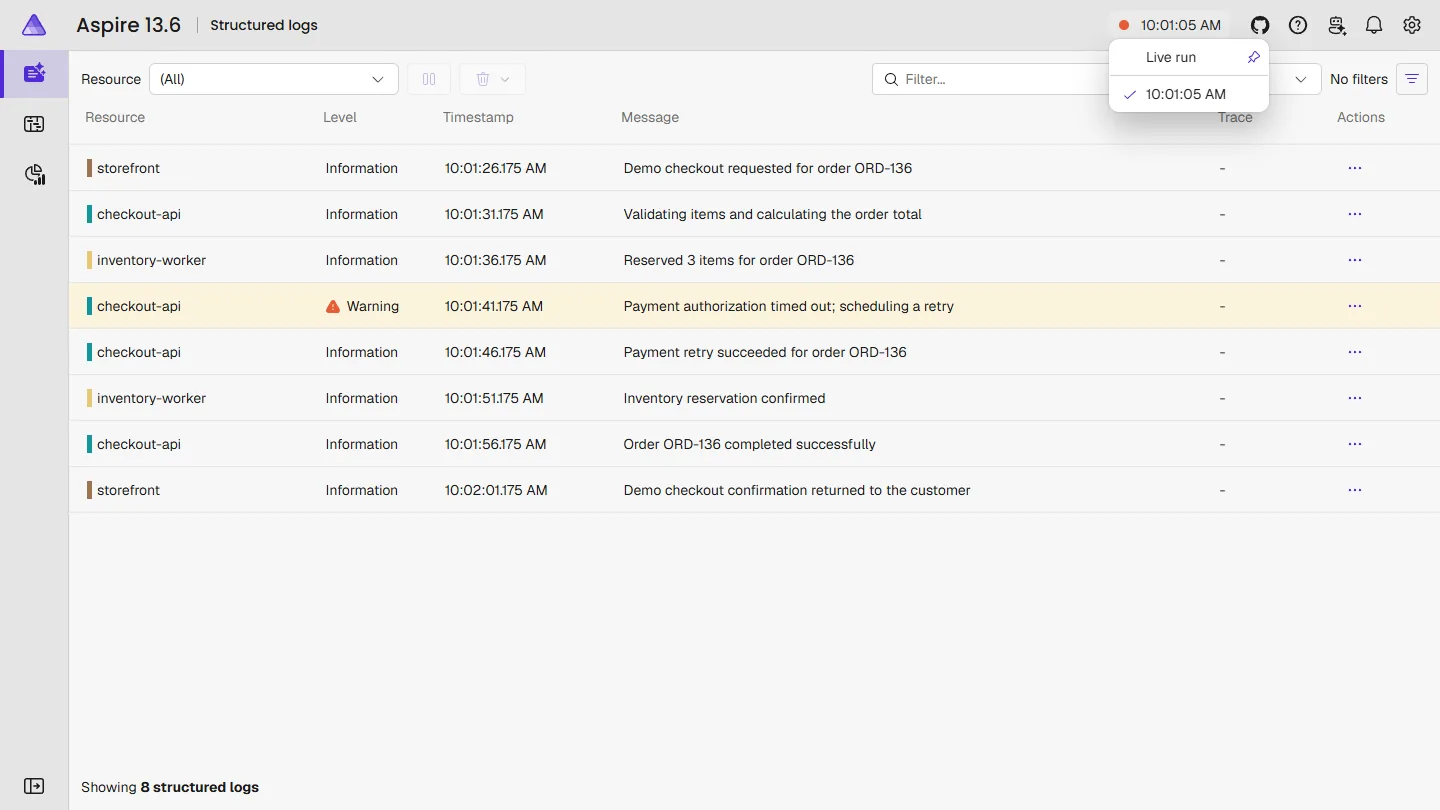Open actions for 'Reserved 3 items' row

(x=1355, y=260)
